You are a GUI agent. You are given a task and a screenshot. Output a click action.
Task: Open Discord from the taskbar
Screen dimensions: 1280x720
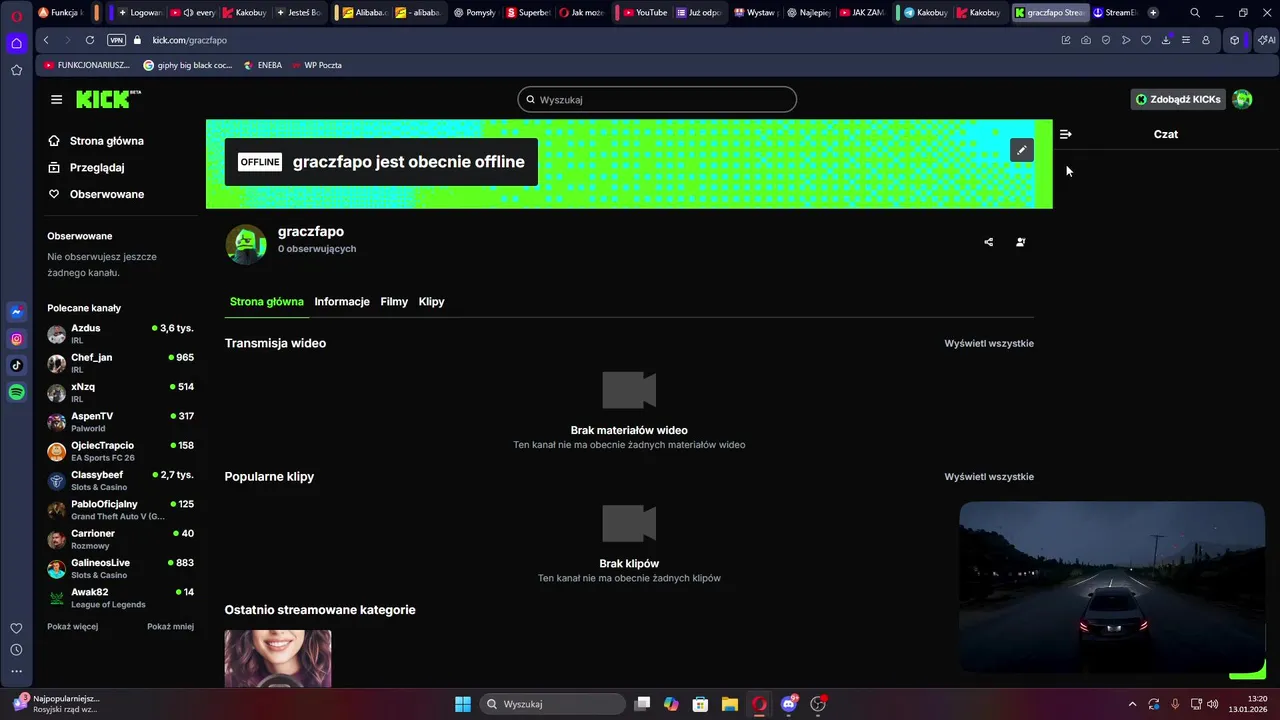click(x=789, y=704)
